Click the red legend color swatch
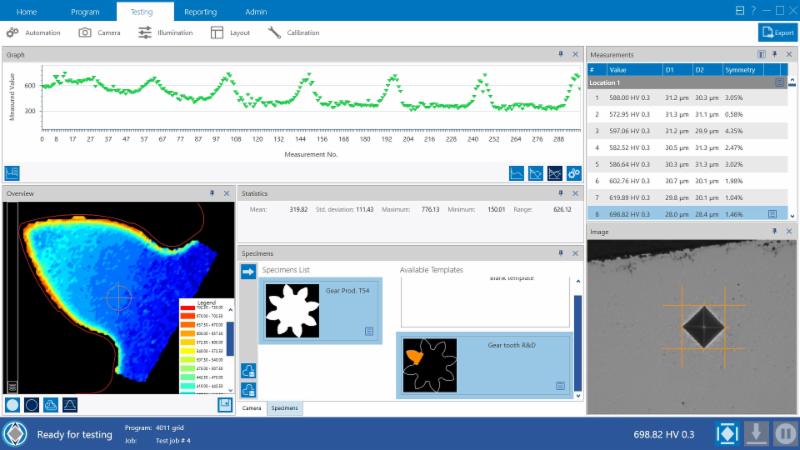 [x=187, y=308]
